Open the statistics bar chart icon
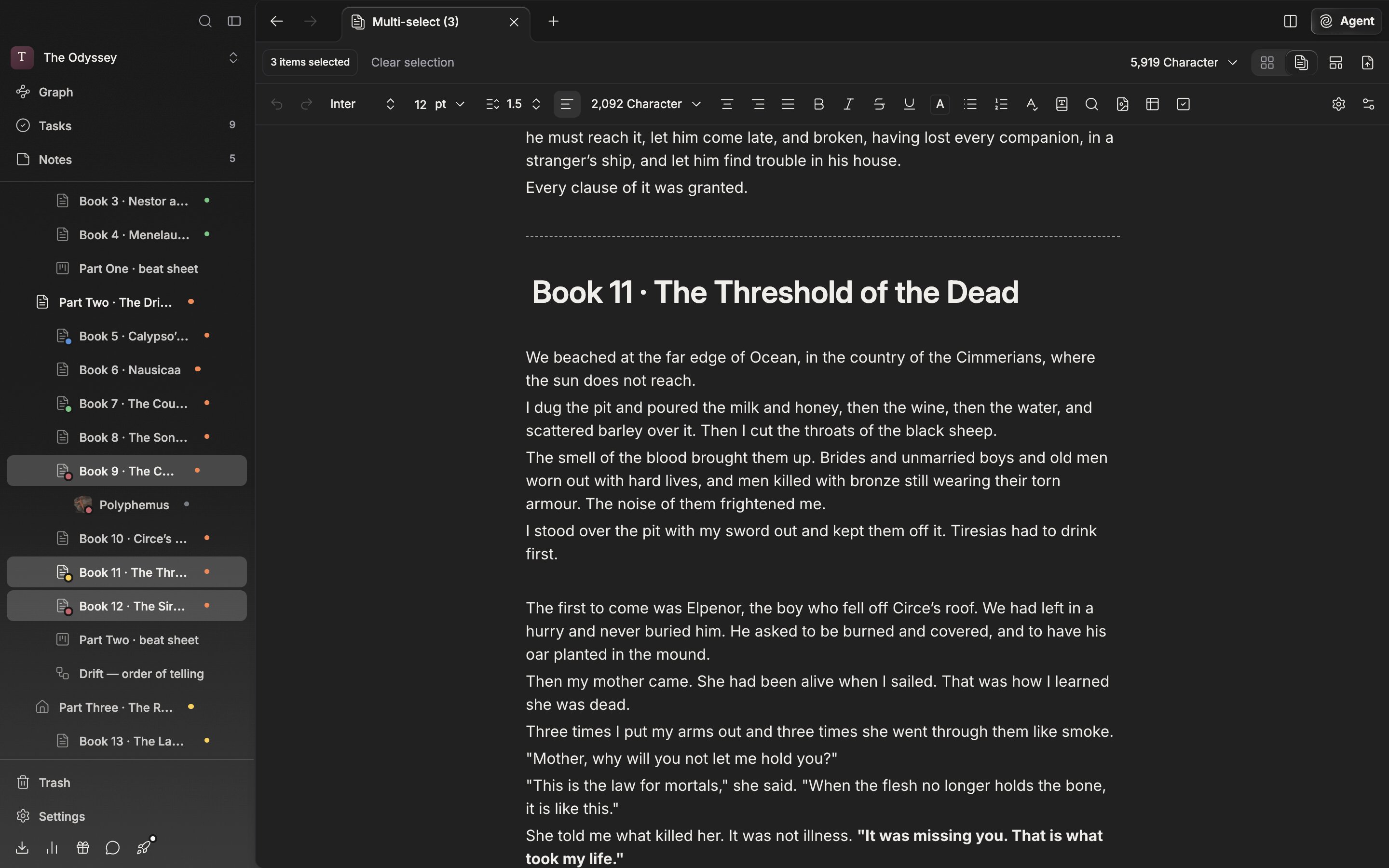 [x=52, y=847]
